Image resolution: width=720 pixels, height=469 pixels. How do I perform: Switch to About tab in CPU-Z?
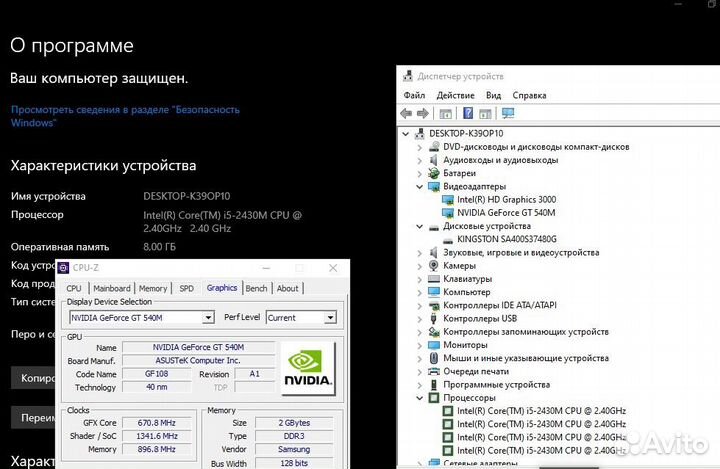[287, 288]
